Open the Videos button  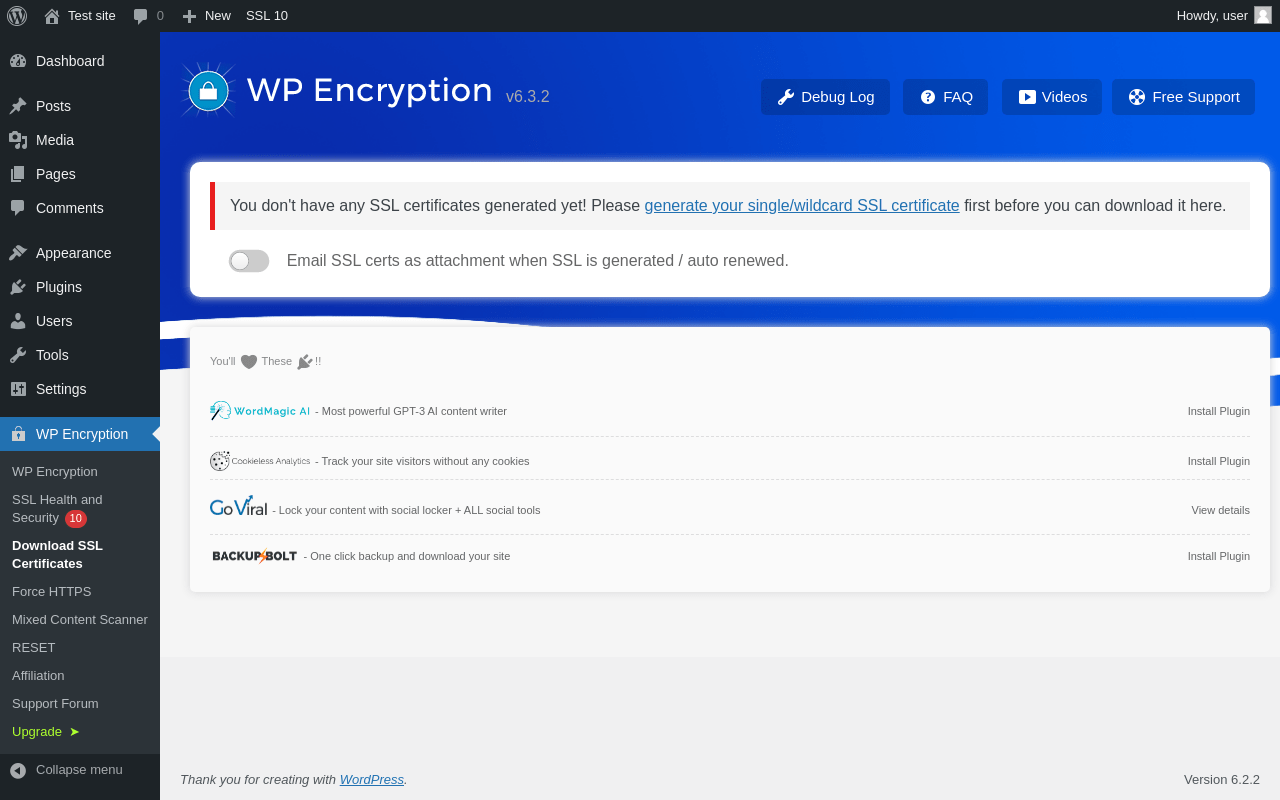point(1052,97)
